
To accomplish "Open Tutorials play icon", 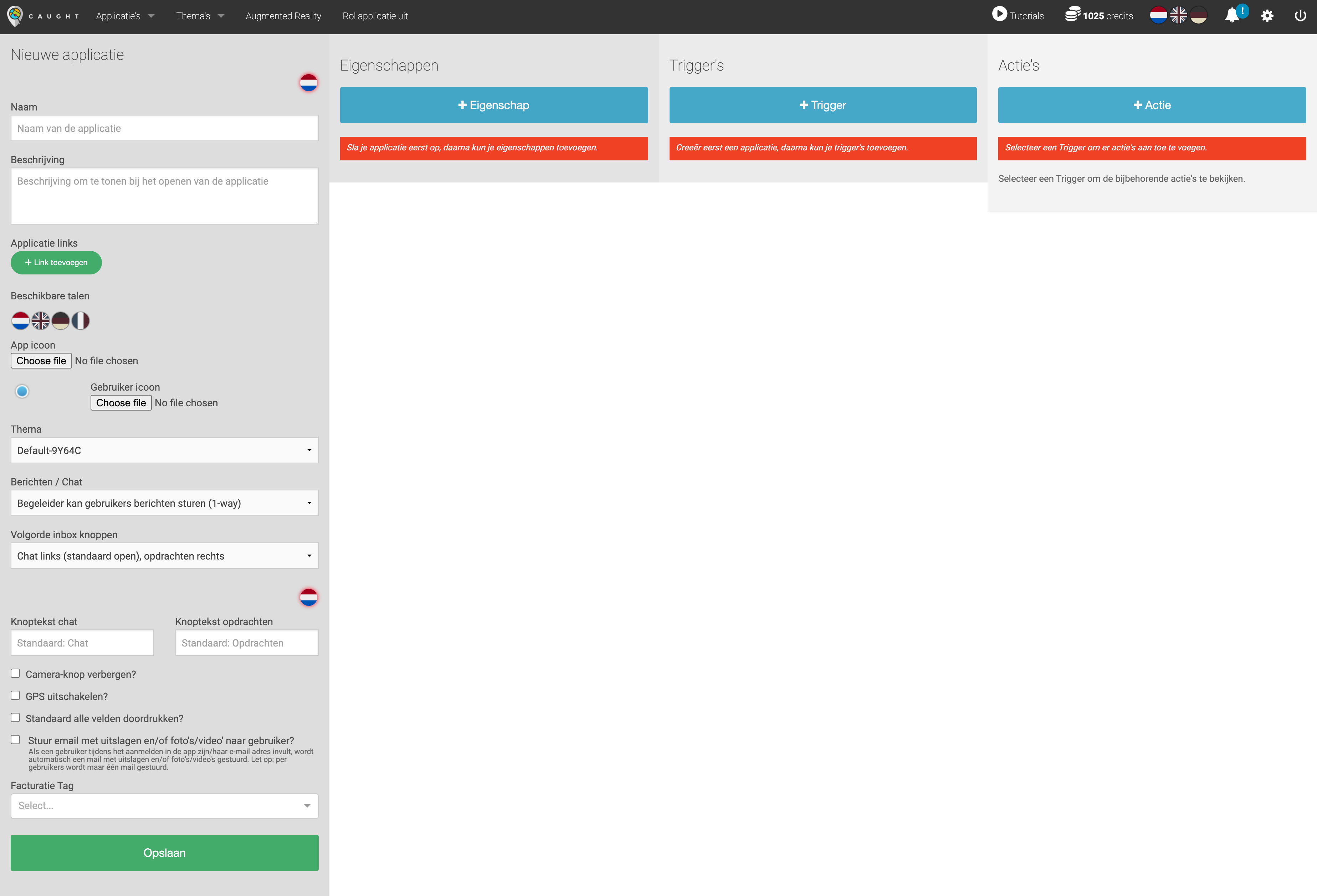I will (x=1000, y=14).
